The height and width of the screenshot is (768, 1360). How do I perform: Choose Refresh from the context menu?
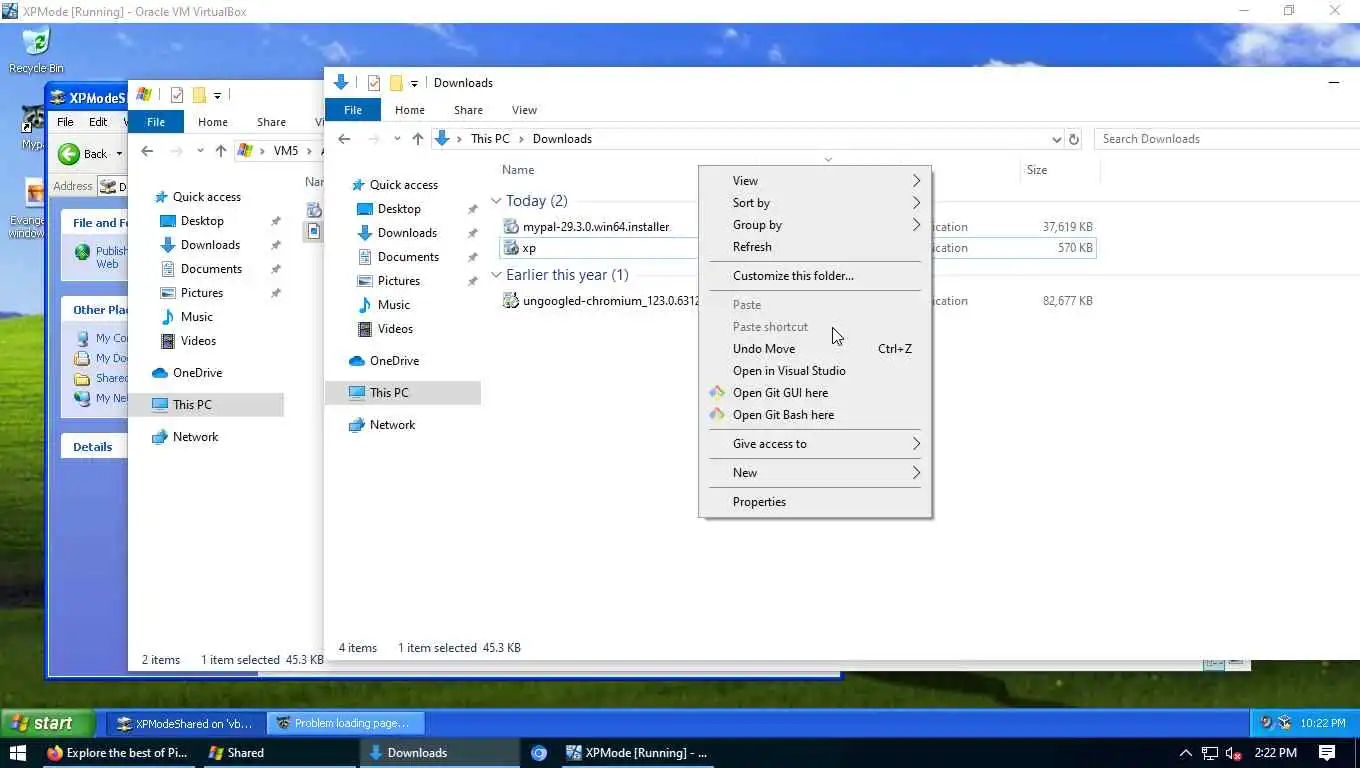815,247
